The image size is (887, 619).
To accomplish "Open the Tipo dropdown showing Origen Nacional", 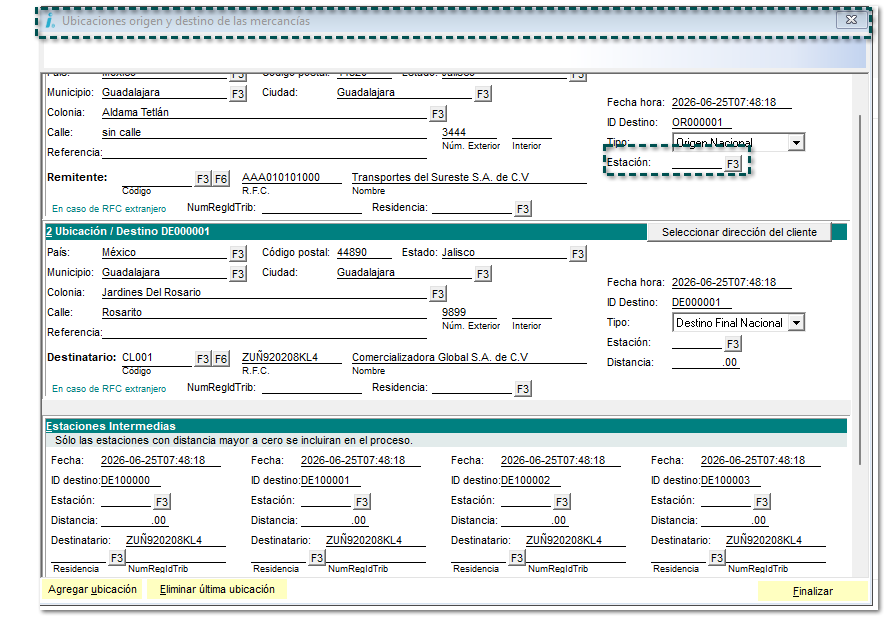I will click(796, 143).
